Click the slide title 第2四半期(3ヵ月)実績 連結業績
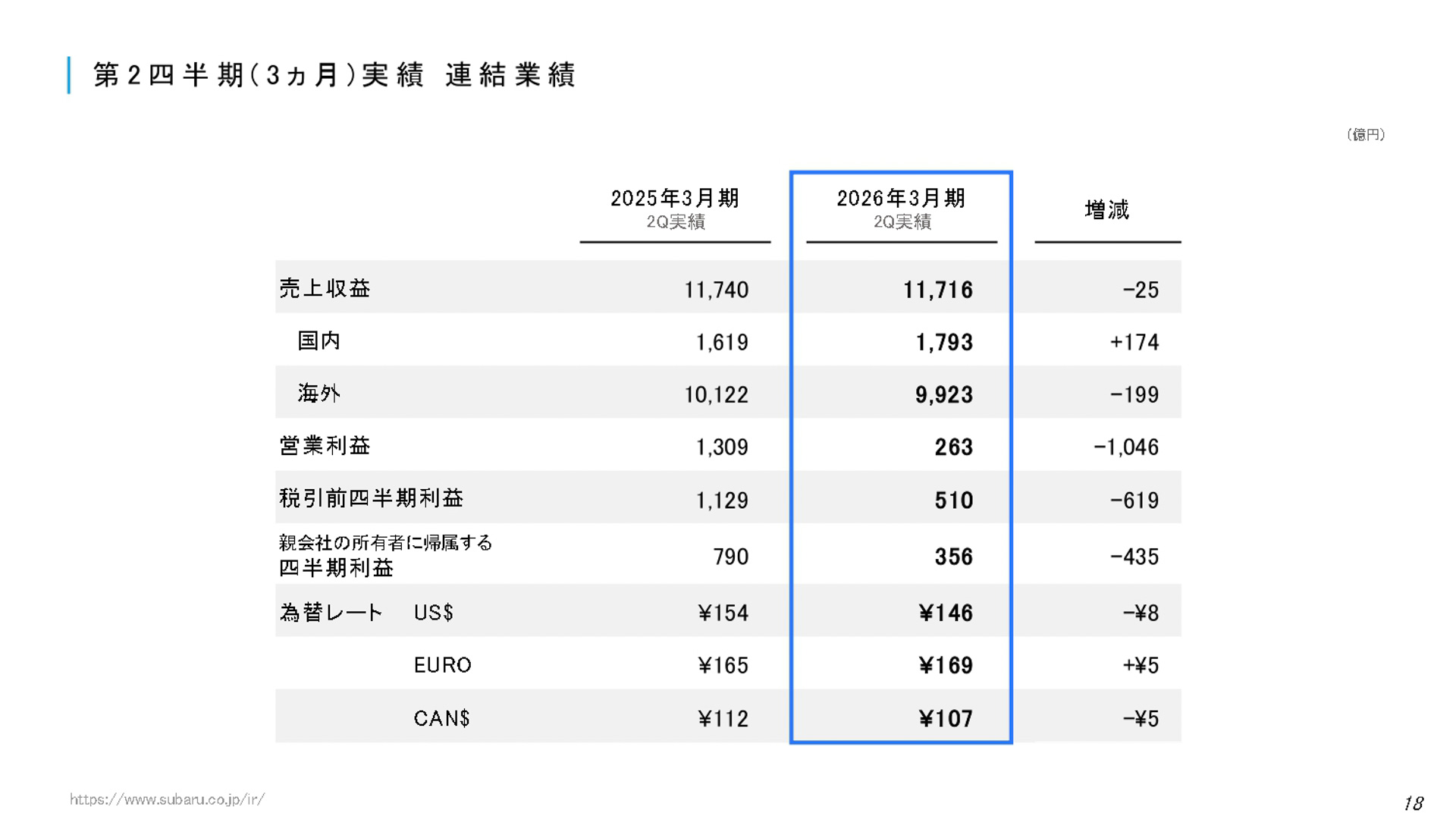Viewport: 1456px width, 819px height. [334, 75]
